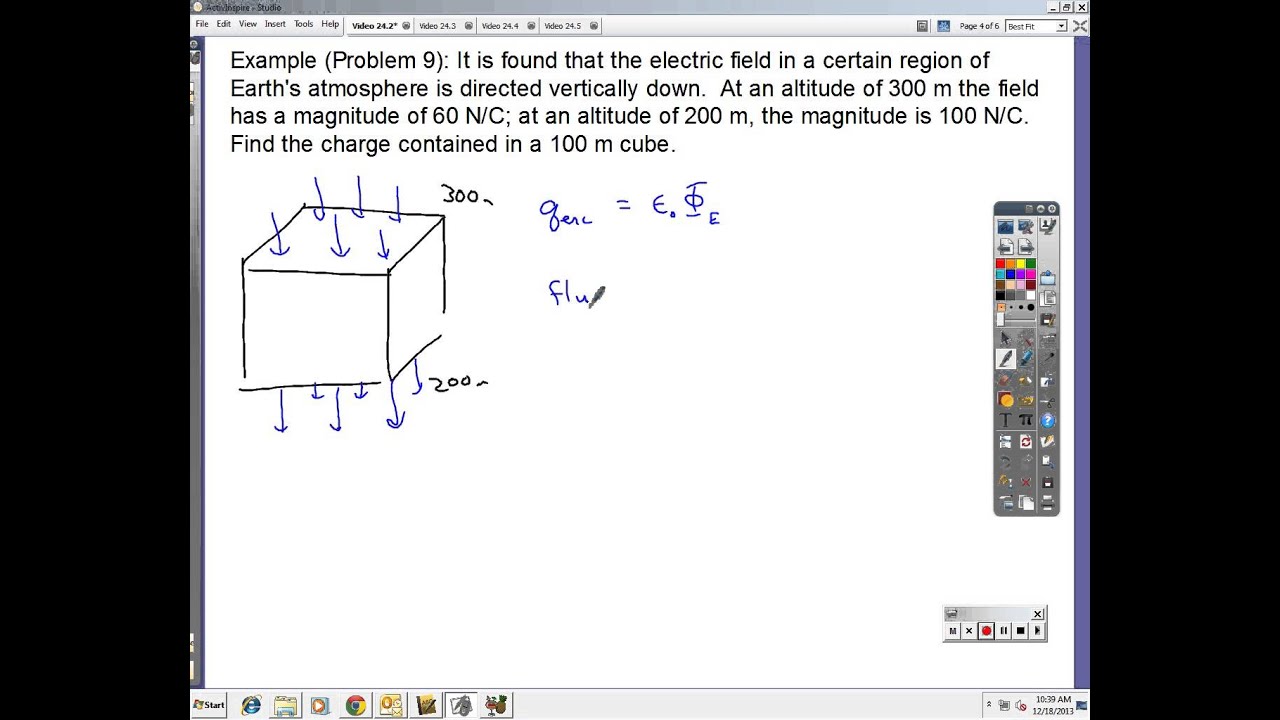The height and width of the screenshot is (720, 1280).
Task: Open the Tools menu
Action: (x=303, y=24)
